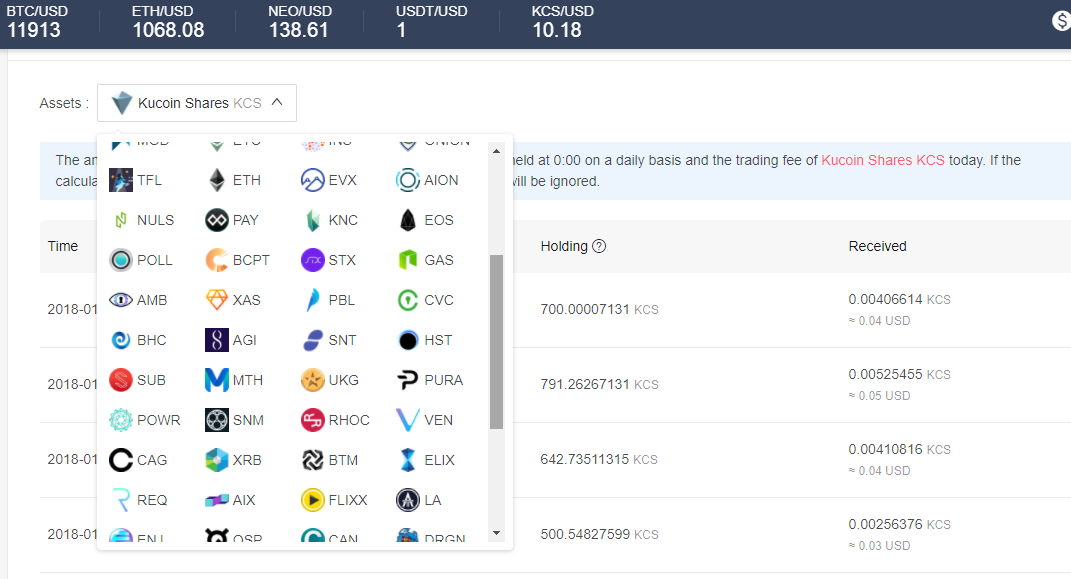This screenshot has height=579, width=1071.
Task: Select VEN from the asset list
Action: [424, 420]
